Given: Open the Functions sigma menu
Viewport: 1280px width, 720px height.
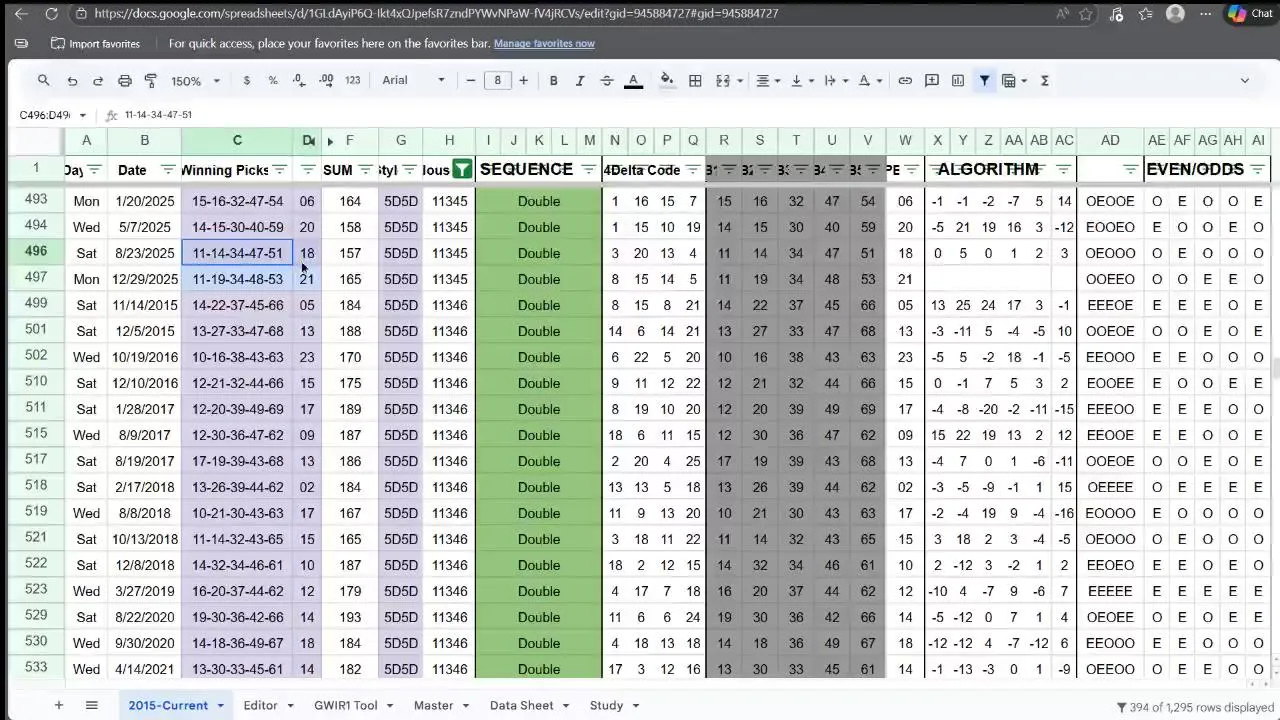Looking at the screenshot, I should [x=1045, y=81].
